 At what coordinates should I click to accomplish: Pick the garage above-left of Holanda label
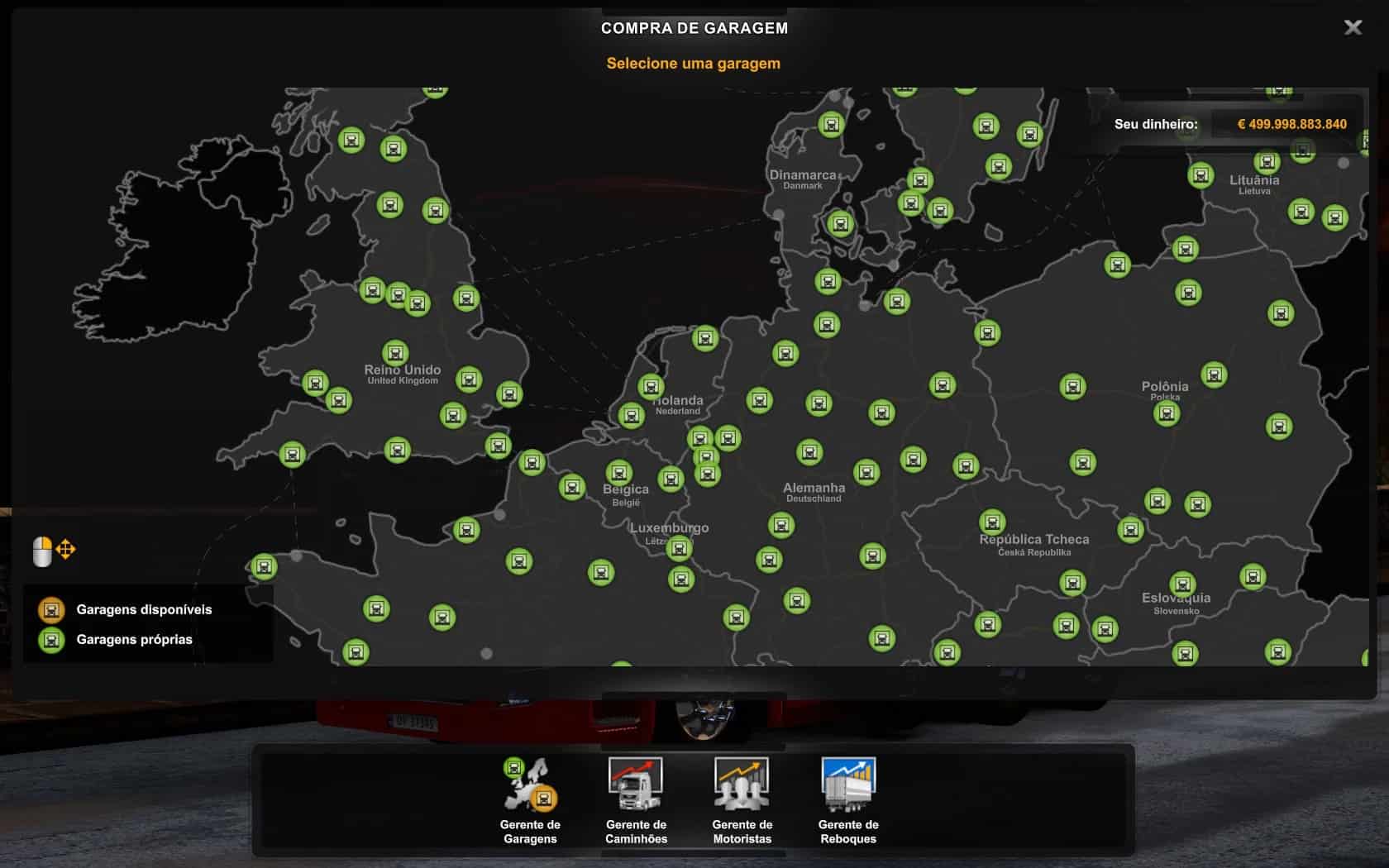coord(651,386)
